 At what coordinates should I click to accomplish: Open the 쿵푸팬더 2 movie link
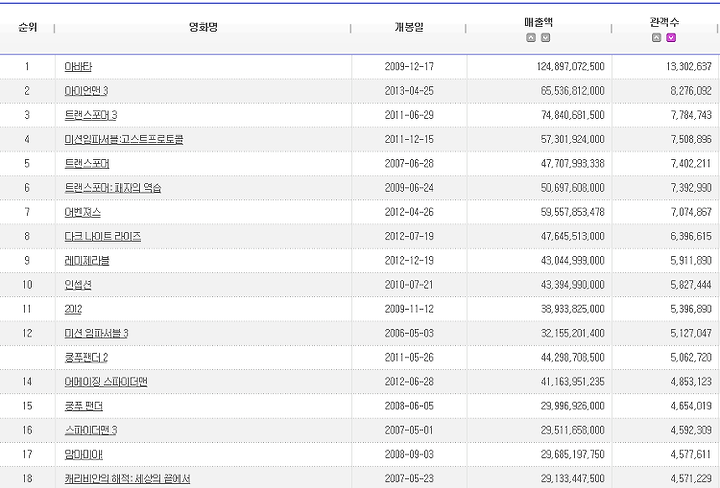pos(87,358)
